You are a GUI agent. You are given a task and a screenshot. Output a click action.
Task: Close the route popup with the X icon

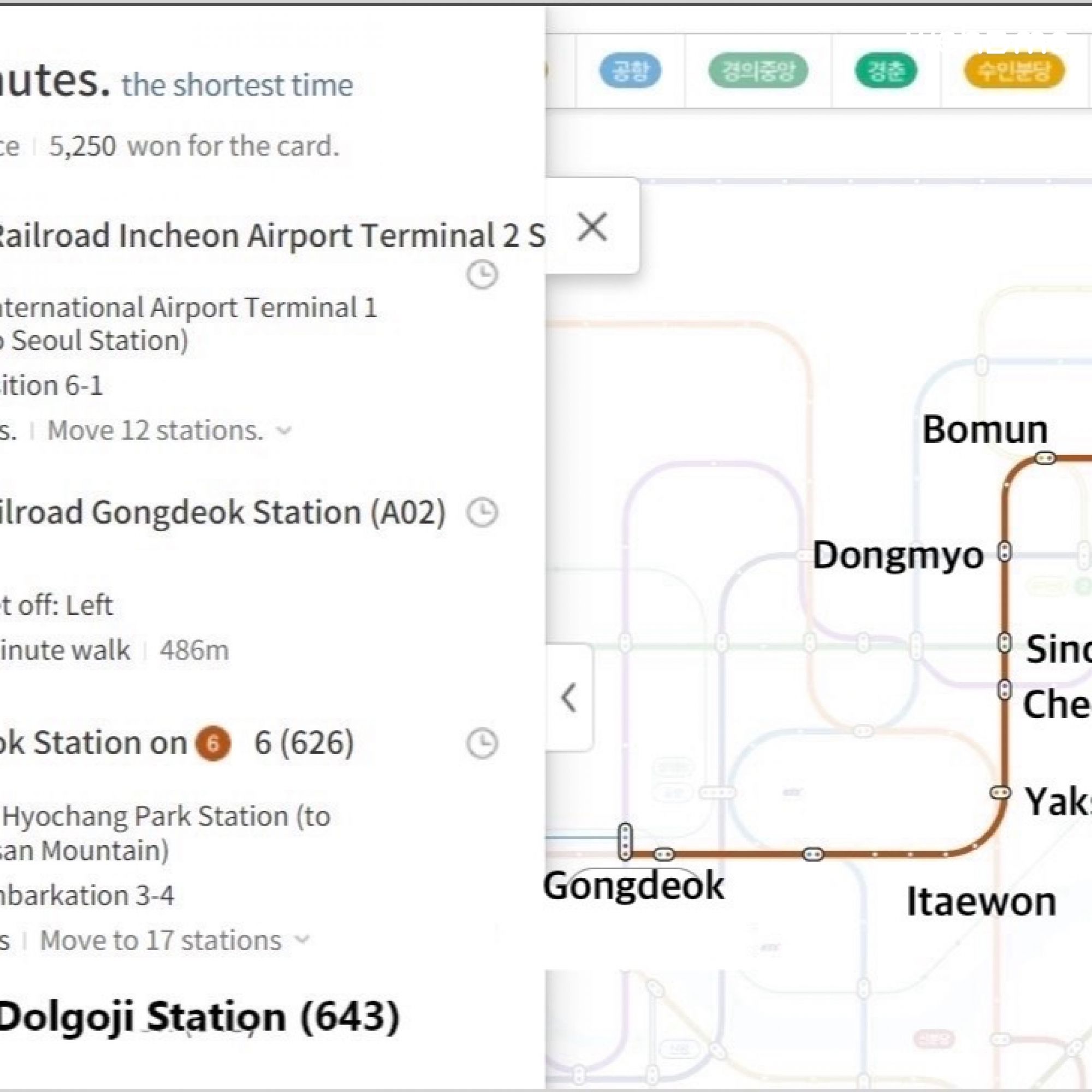coord(592,227)
